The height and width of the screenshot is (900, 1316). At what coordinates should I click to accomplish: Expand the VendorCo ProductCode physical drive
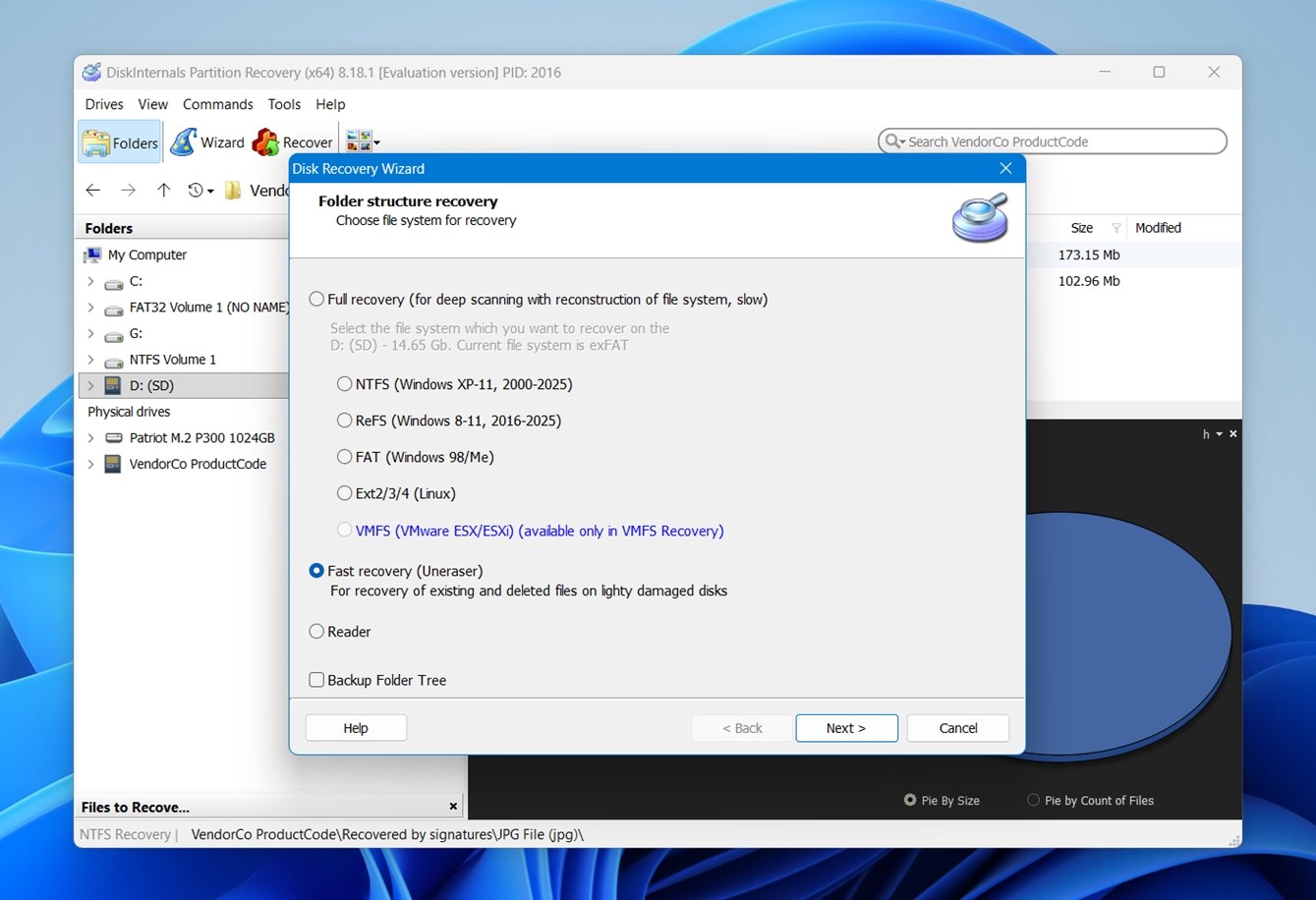tap(90, 465)
